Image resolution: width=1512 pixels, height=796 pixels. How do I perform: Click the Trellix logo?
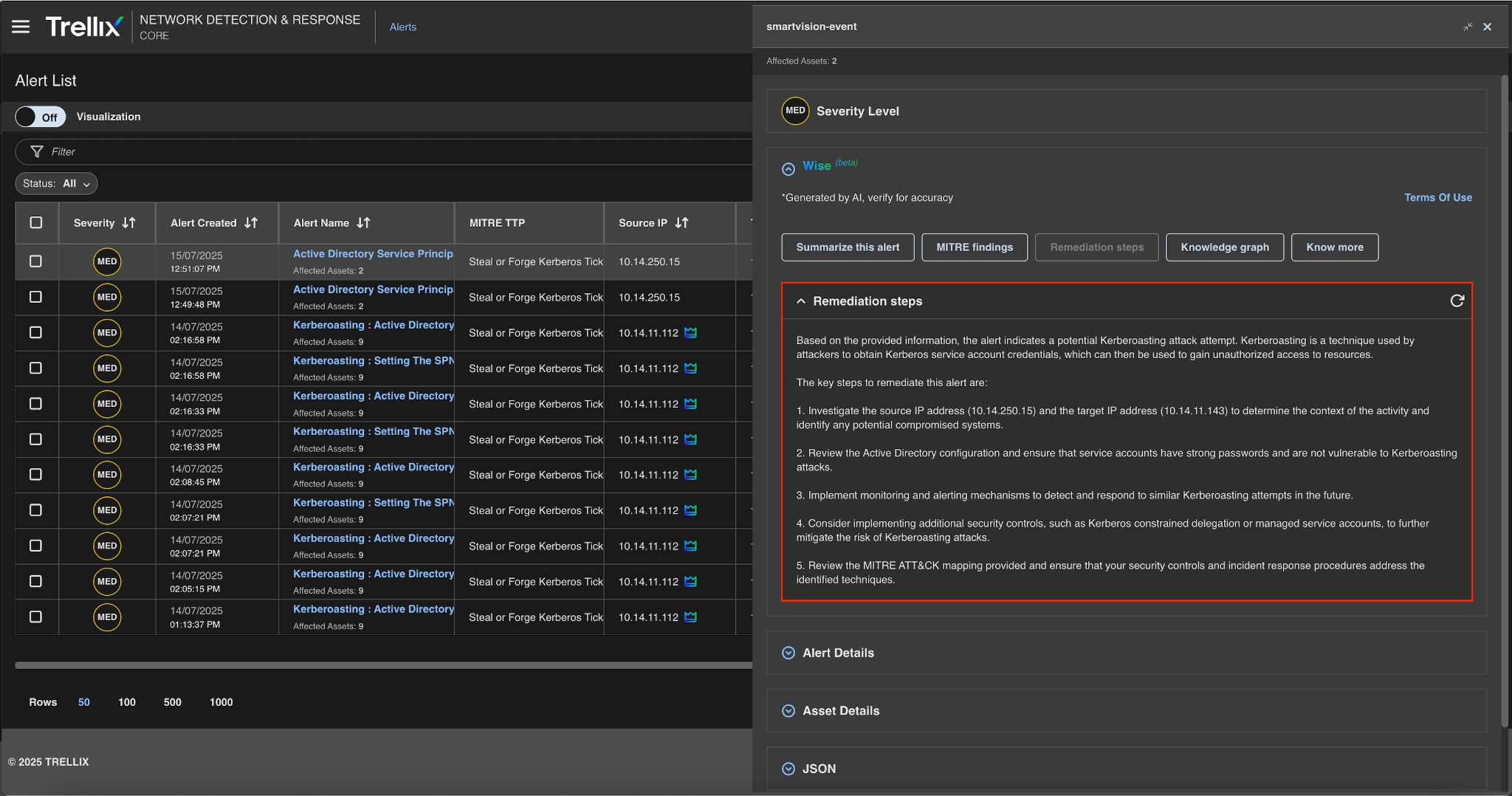coord(83,27)
